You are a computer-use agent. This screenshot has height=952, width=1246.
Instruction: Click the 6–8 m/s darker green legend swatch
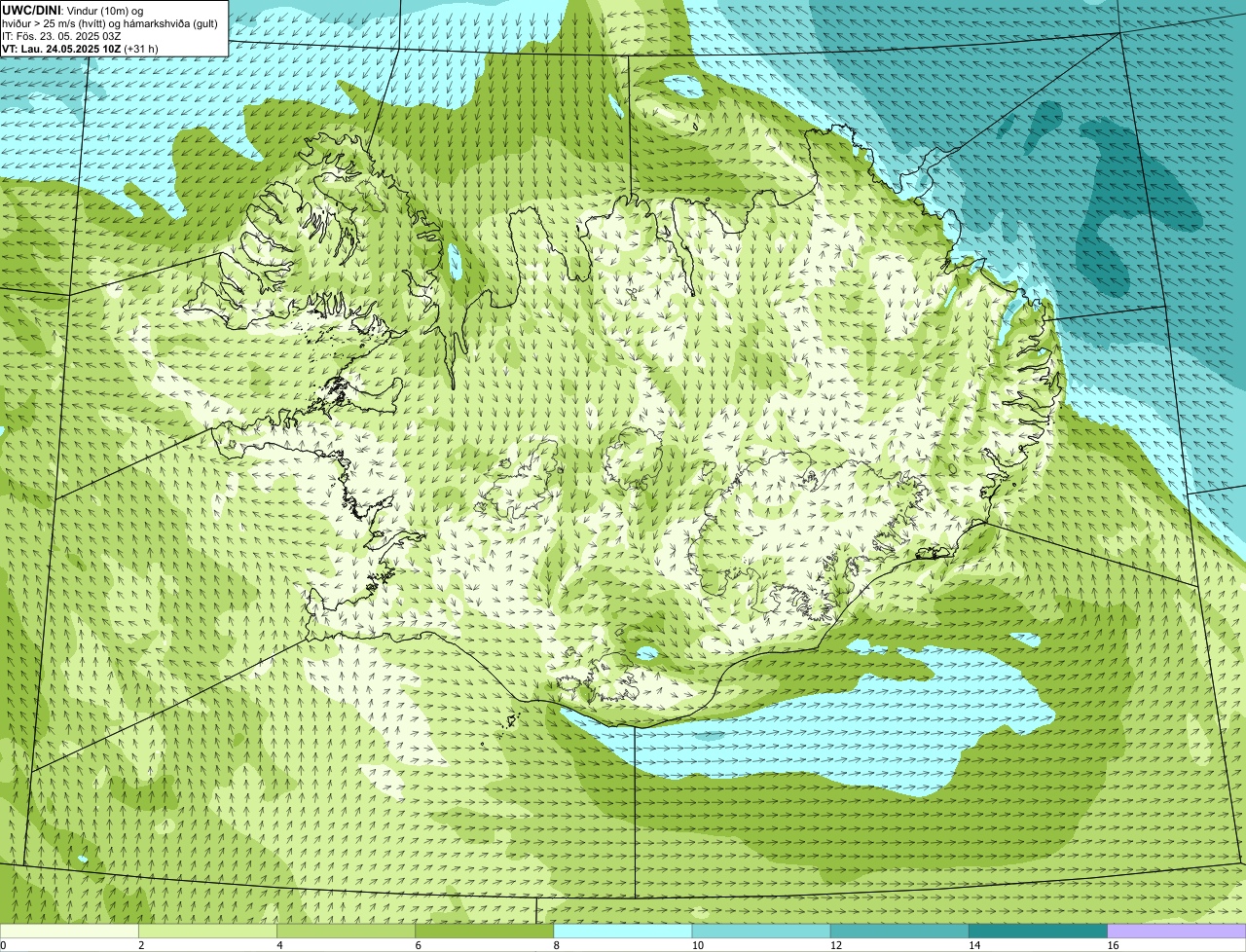pos(485,931)
